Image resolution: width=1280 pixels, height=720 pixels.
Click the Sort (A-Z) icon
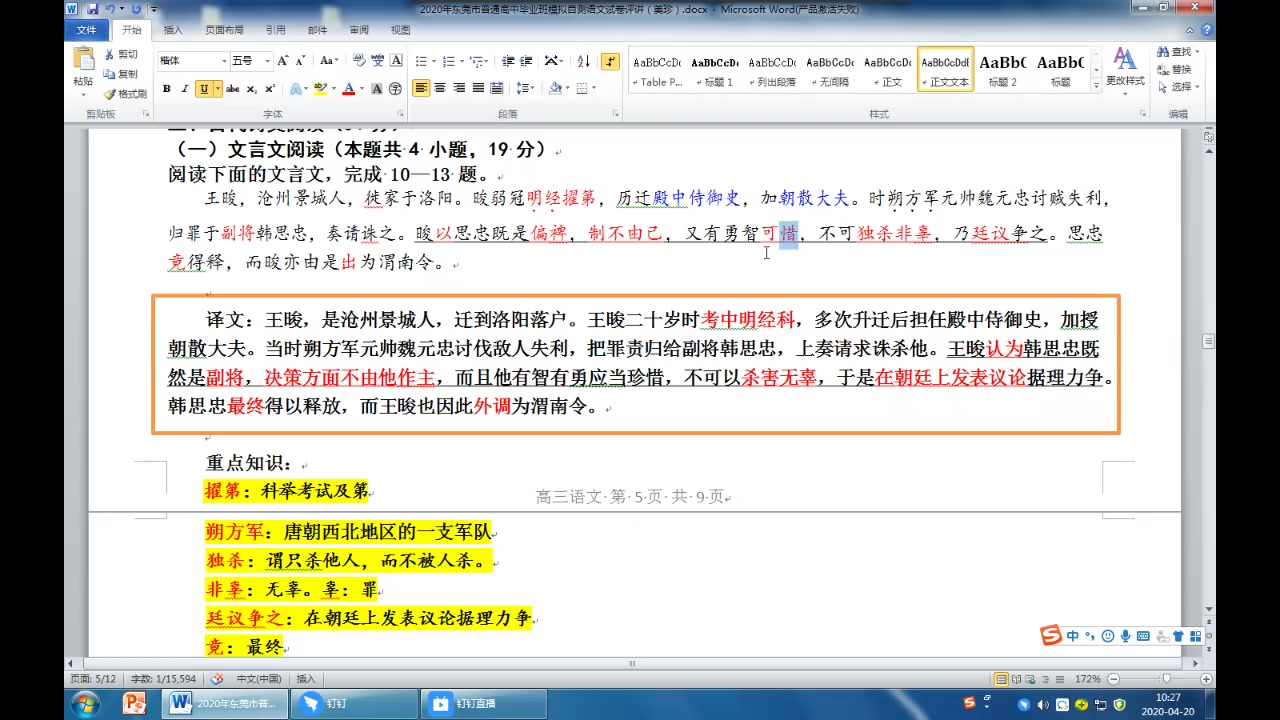click(583, 61)
